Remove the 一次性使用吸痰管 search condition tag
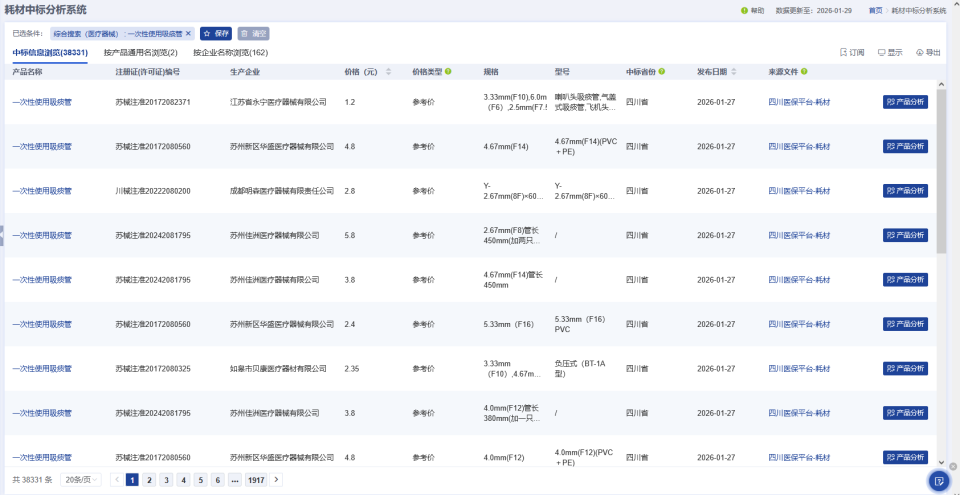The image size is (960, 495). point(189,34)
